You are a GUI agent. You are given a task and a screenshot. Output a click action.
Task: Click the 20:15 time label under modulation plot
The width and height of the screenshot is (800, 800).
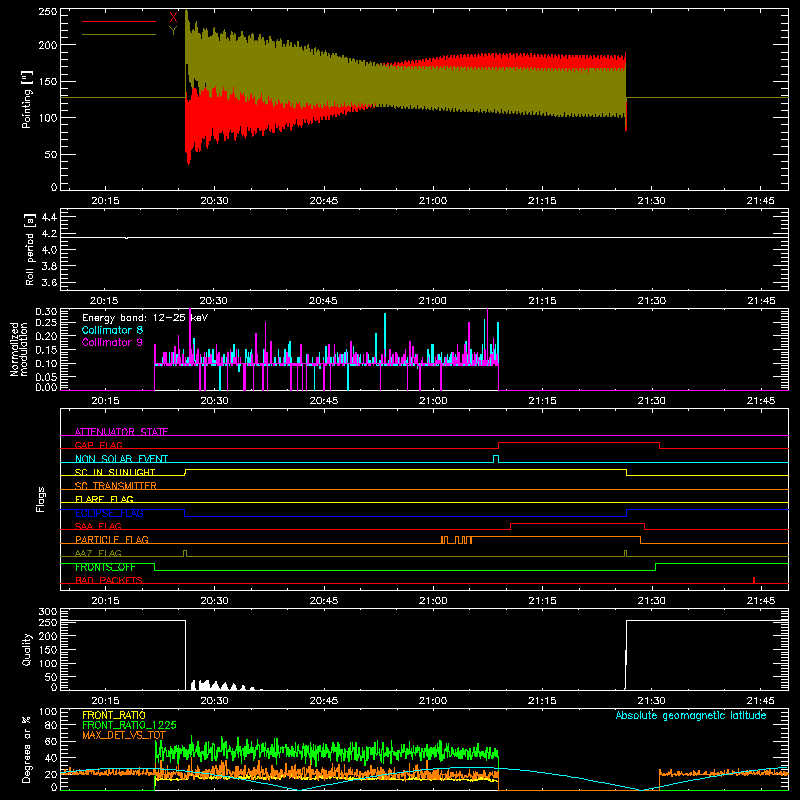coord(105,401)
